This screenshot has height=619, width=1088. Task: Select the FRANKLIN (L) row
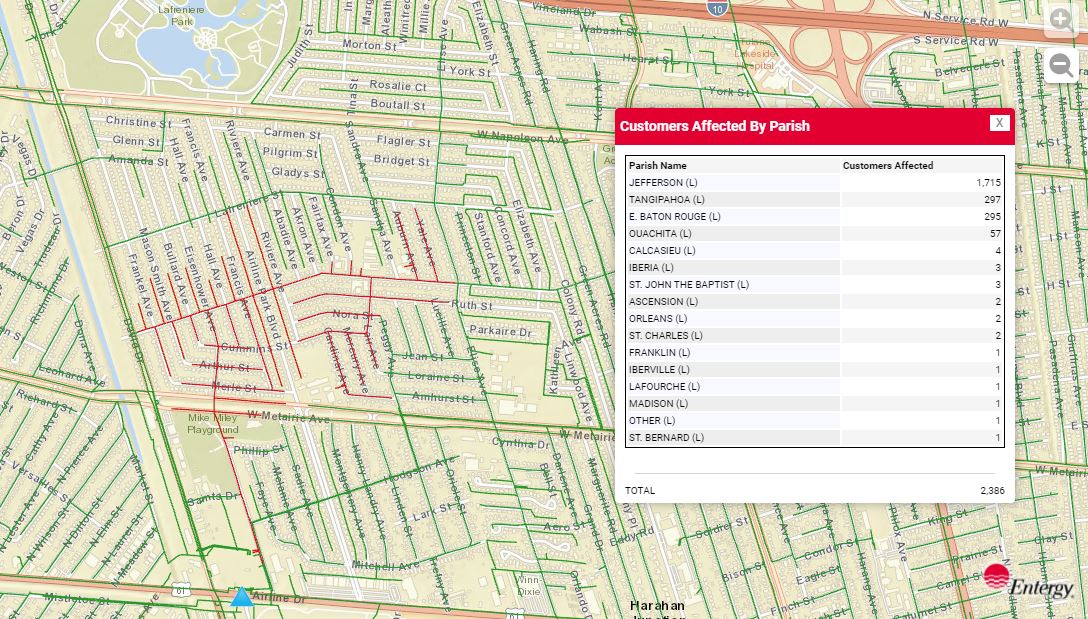click(815, 353)
